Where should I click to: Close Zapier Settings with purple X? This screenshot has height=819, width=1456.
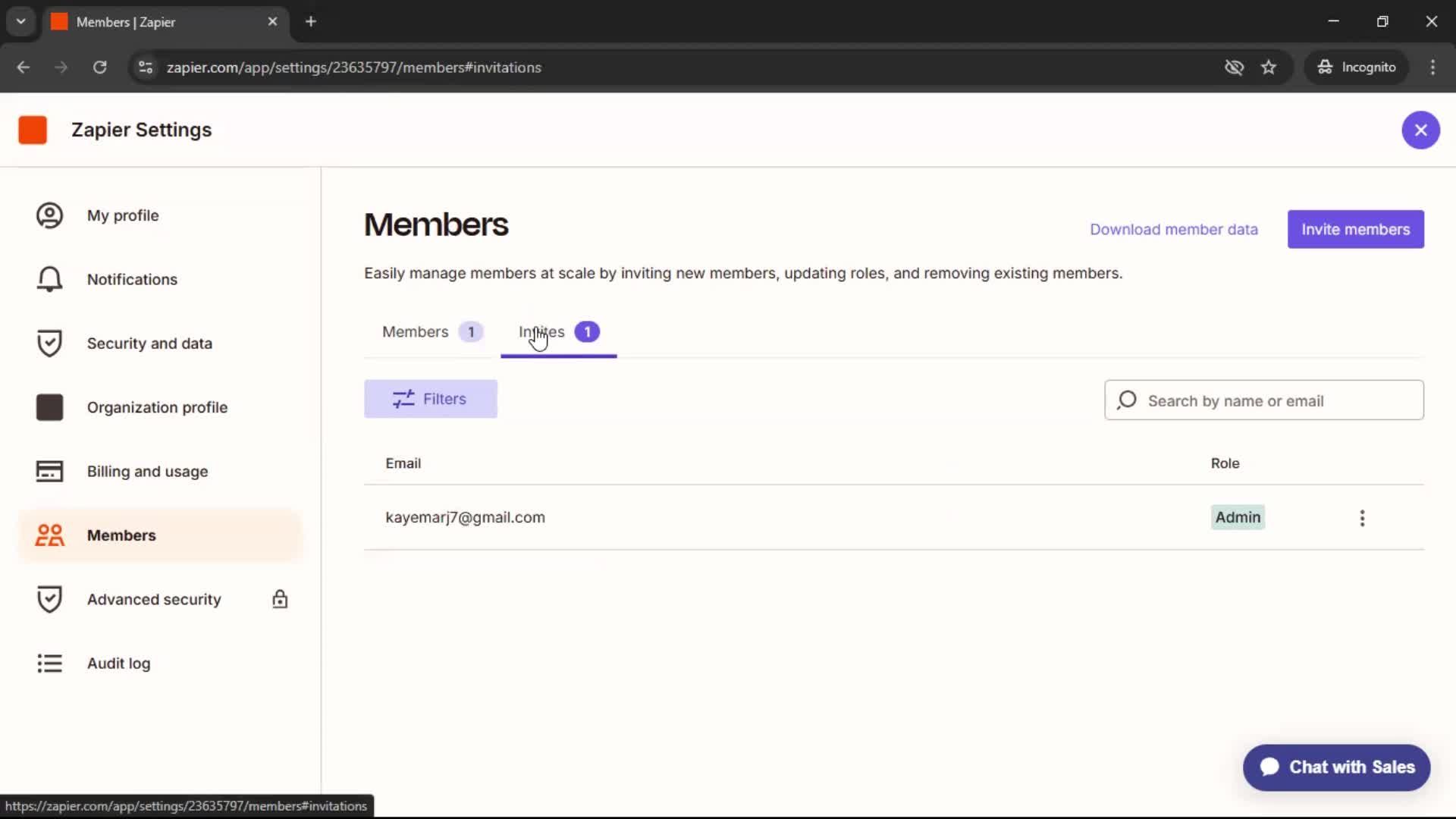1420,130
